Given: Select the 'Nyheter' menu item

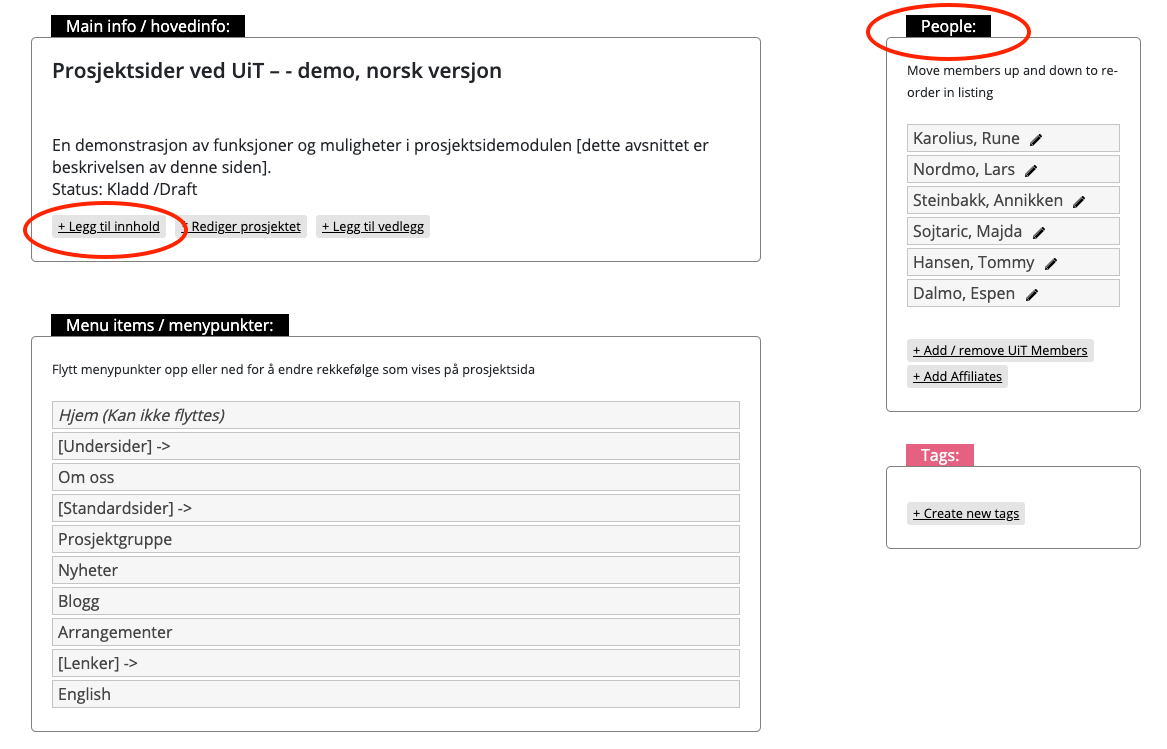Looking at the screenshot, I should tap(395, 570).
